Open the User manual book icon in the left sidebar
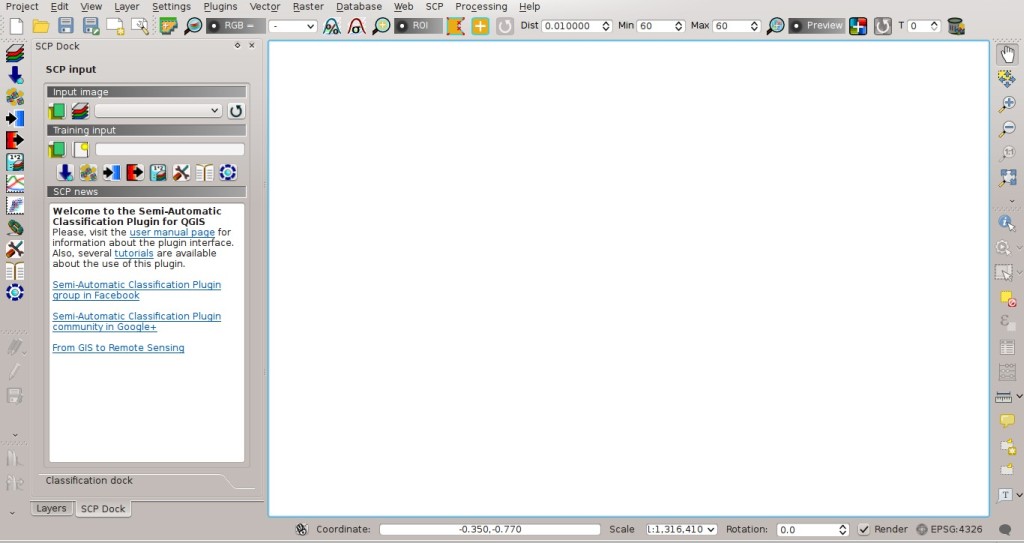1024x543 pixels. pos(14,271)
